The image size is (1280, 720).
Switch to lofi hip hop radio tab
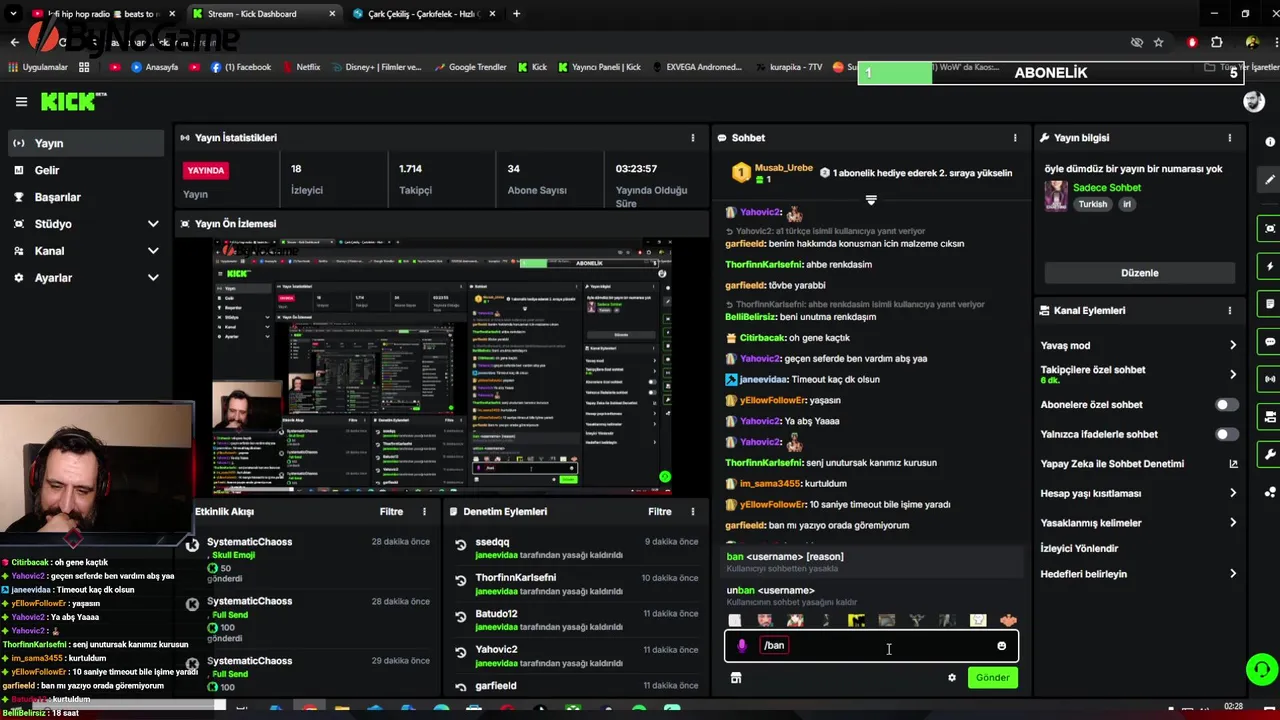(x=103, y=14)
